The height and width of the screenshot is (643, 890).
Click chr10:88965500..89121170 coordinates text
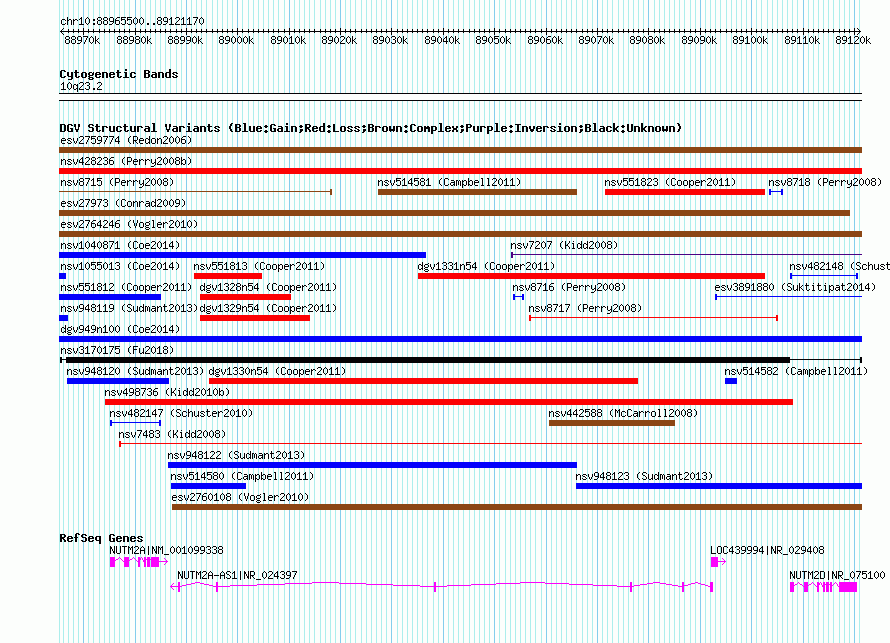pyautogui.click(x=132, y=21)
